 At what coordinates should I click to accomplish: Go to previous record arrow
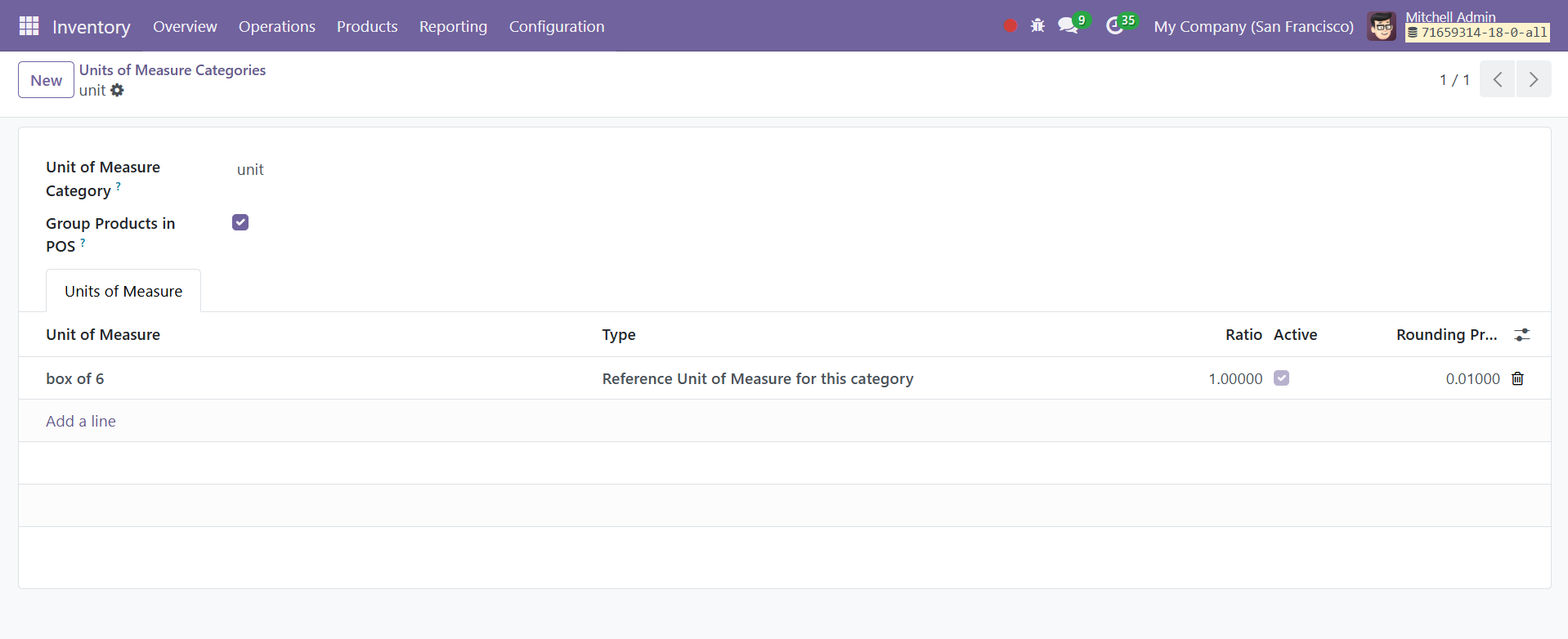1498,79
